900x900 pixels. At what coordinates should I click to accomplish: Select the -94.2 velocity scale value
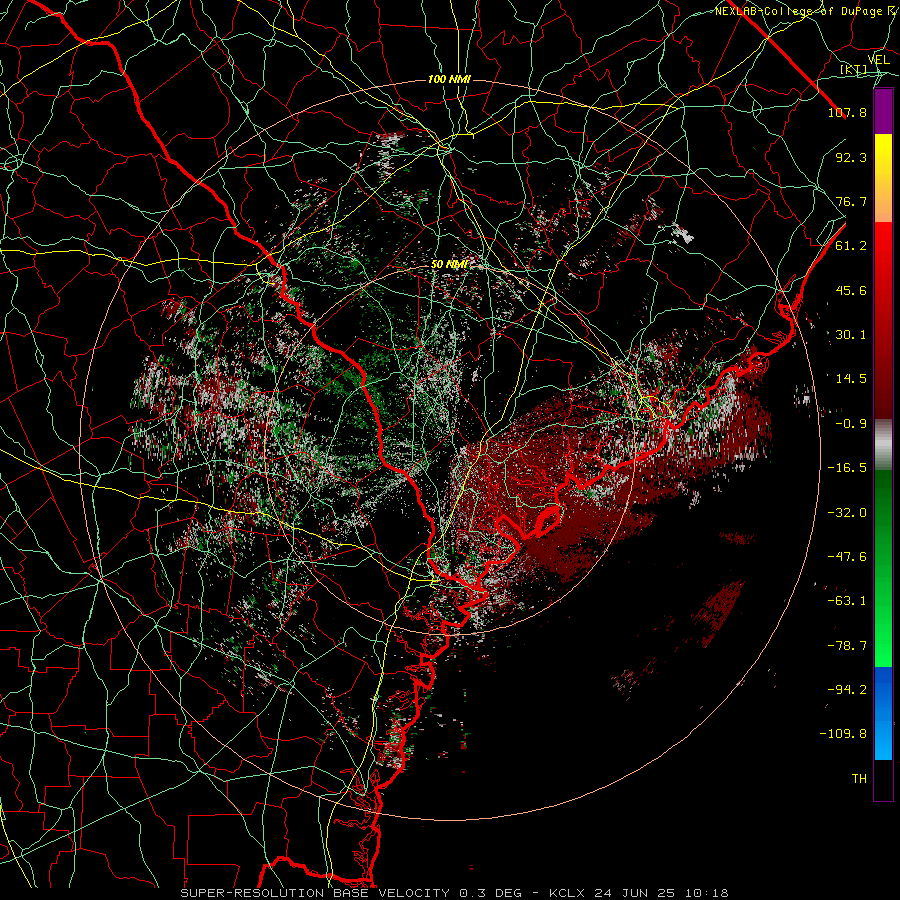click(847, 690)
